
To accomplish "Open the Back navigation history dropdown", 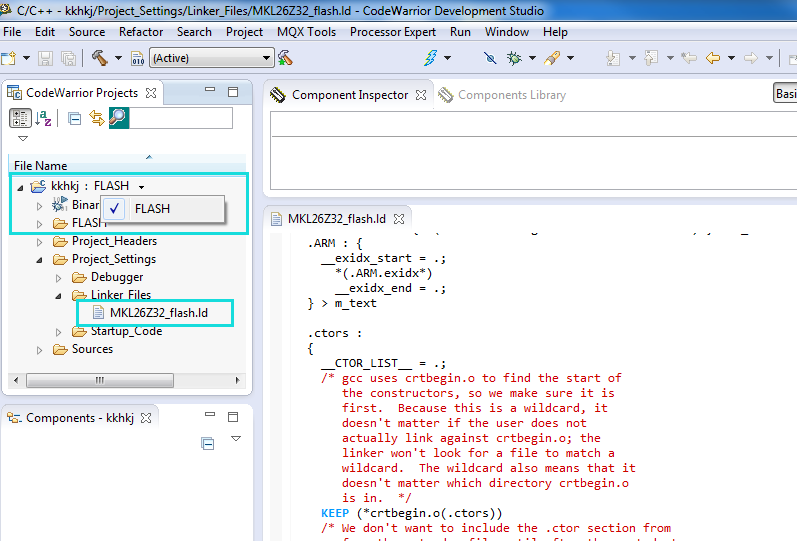I will pos(731,58).
